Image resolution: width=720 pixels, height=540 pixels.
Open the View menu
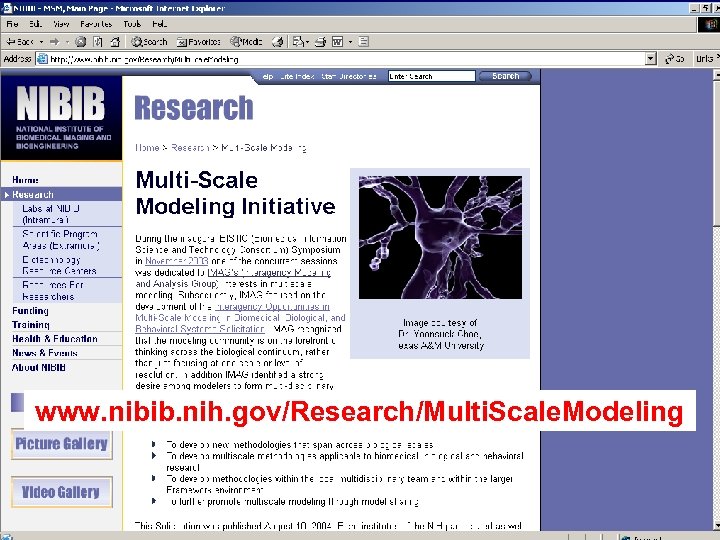click(x=61, y=24)
